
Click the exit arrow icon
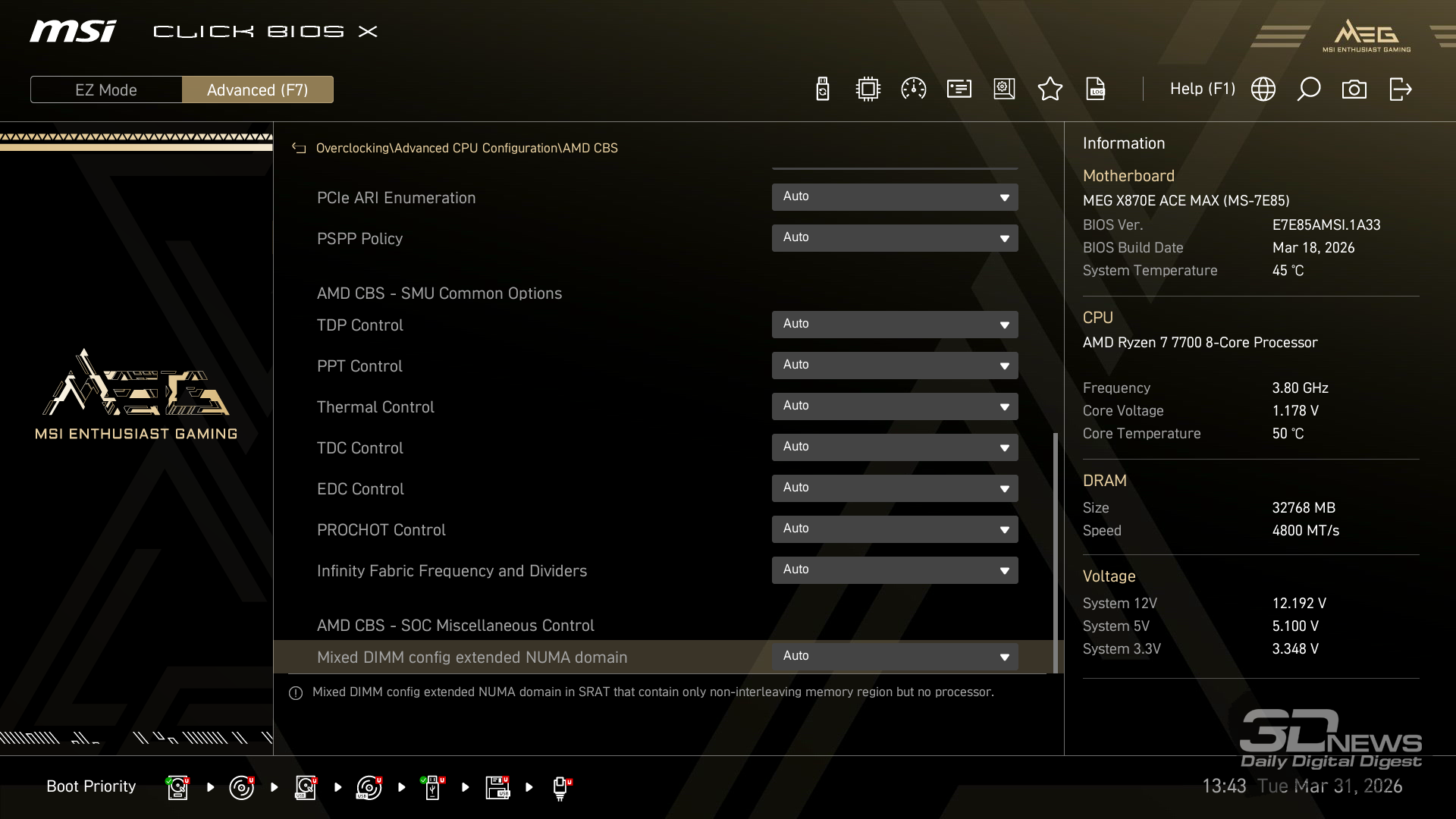[x=1400, y=89]
